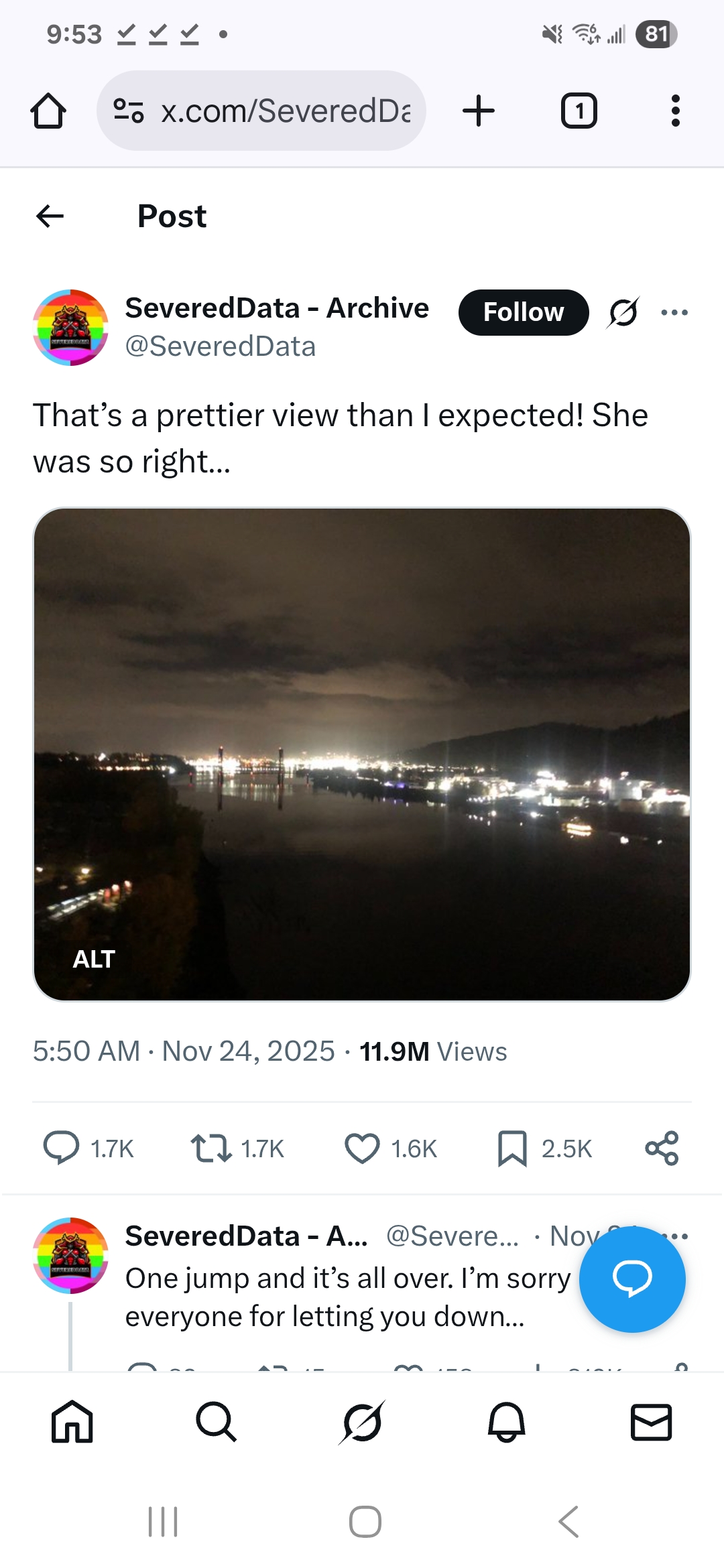Repost this post
This screenshot has height=1568, width=724.
click(211, 1148)
